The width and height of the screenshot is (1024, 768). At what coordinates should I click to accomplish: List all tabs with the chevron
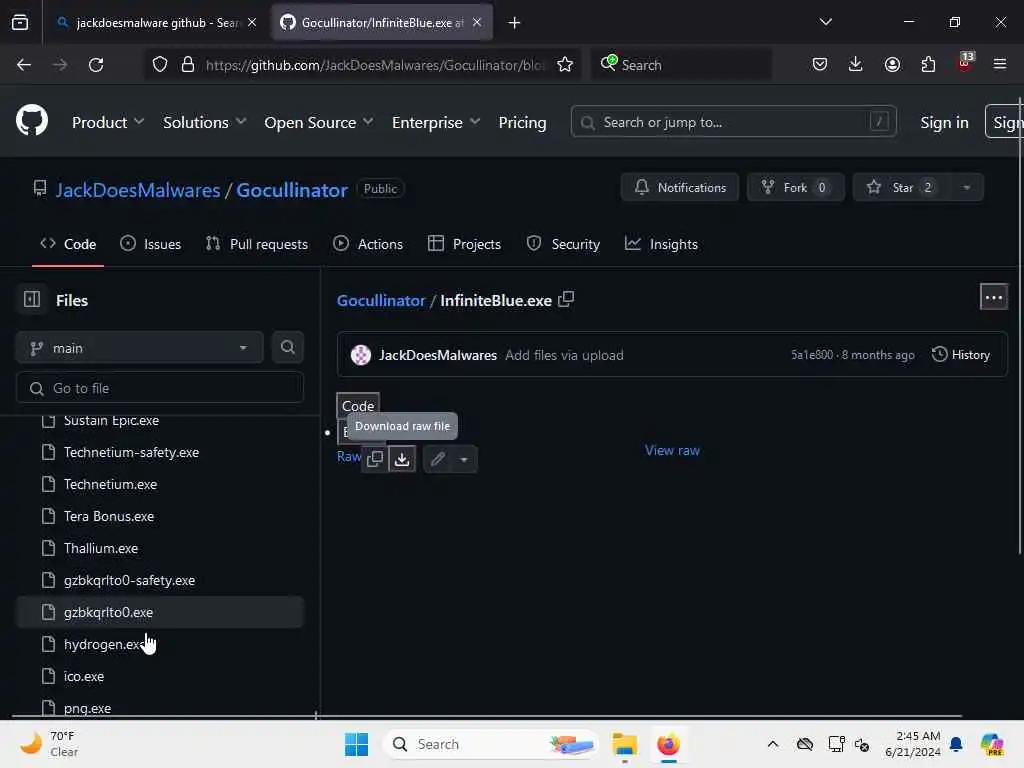click(x=825, y=23)
